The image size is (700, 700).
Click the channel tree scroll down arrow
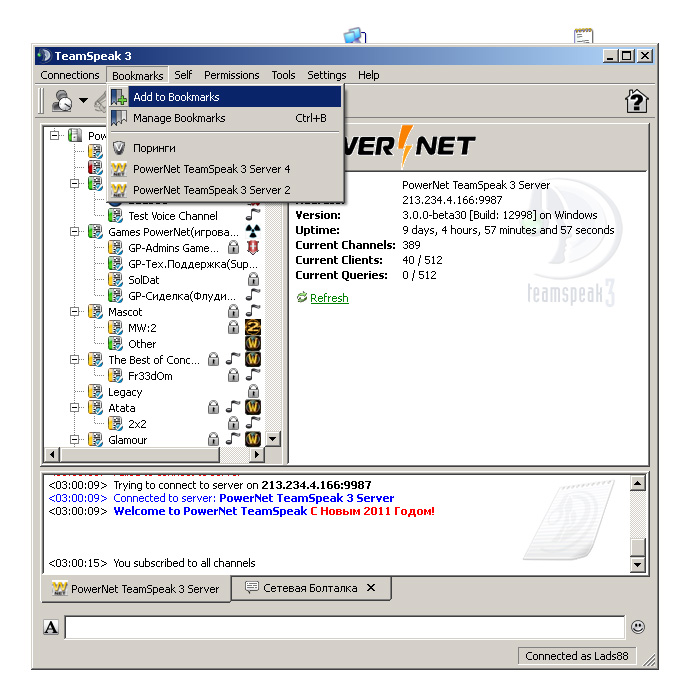point(273,438)
